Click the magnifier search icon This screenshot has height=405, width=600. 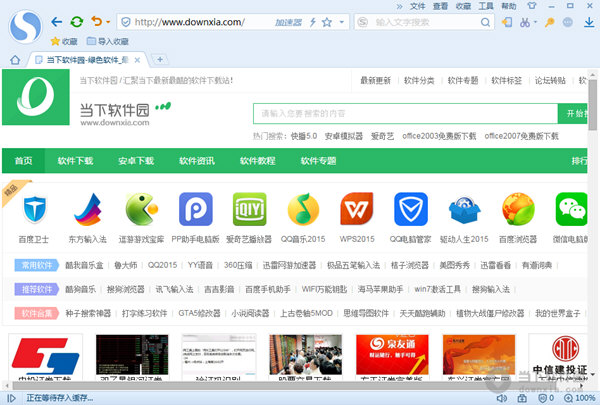coord(485,22)
